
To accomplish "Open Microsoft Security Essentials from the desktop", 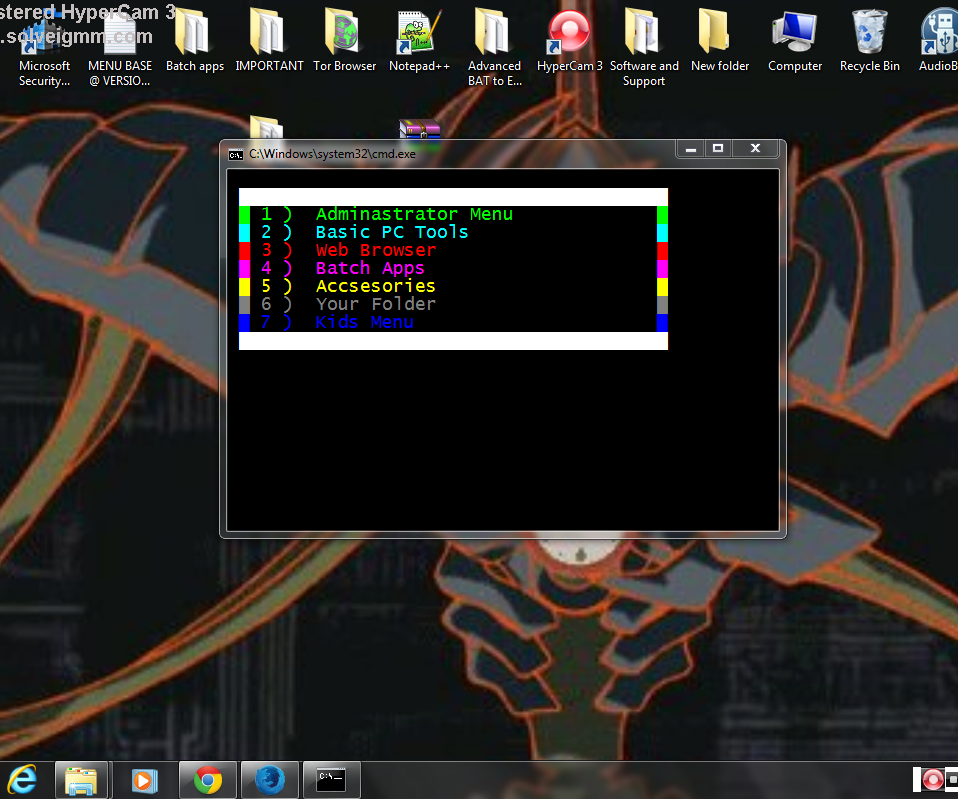I will click(x=44, y=35).
